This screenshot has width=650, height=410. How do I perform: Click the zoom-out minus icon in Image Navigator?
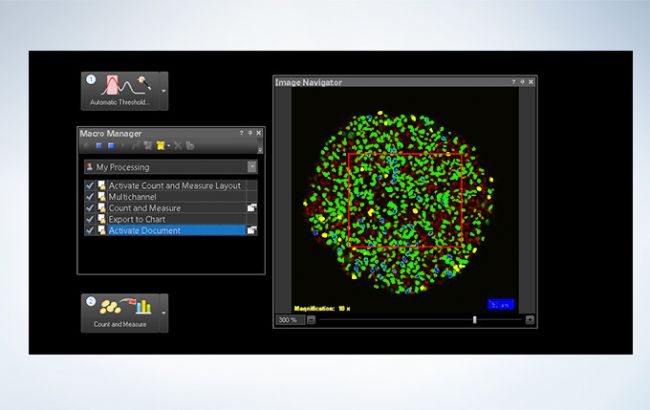click(311, 320)
